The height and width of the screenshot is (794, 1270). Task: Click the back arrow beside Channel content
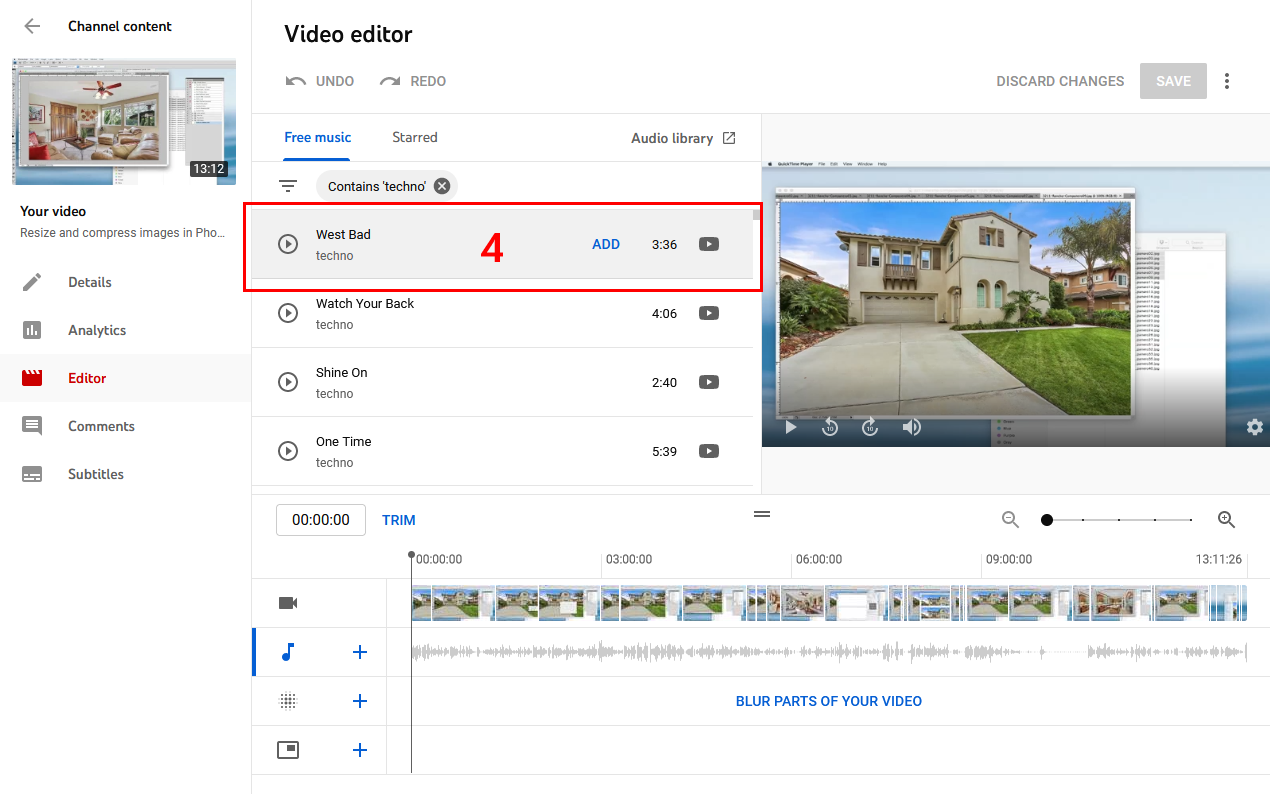click(32, 26)
